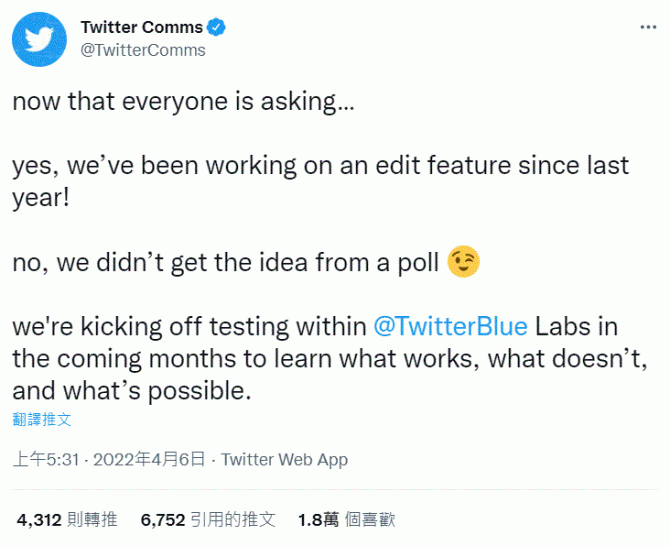
Task: Open the @TwitterComms handle
Action: click(143, 50)
